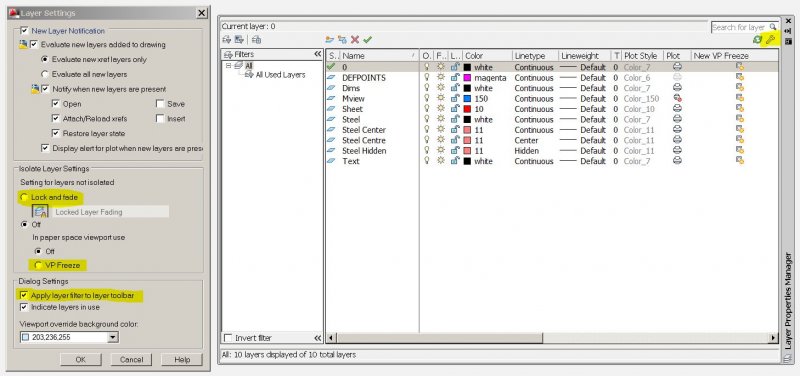
Task: Click lock icon for Steel Center layer
Action: pyautogui.click(x=455, y=130)
